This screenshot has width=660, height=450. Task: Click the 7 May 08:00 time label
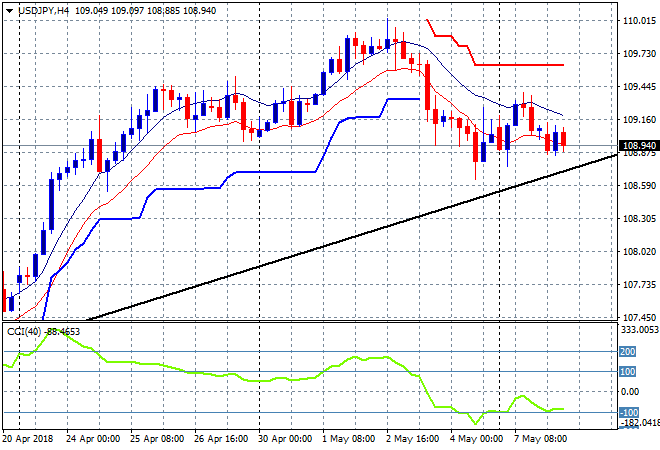(x=540, y=439)
